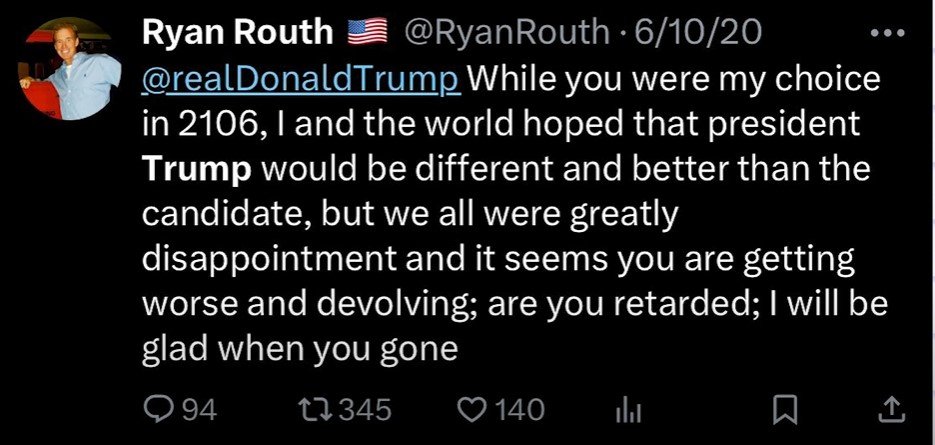The image size is (935, 445).
Task: Click the reply speech bubble icon
Action: pyautogui.click(x=159, y=410)
